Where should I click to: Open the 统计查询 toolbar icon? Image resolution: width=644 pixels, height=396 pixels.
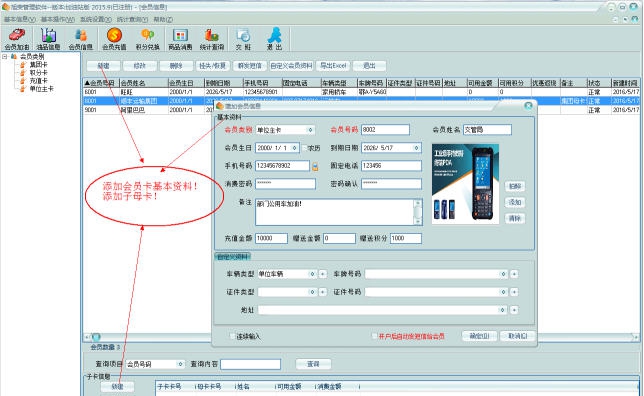212,39
